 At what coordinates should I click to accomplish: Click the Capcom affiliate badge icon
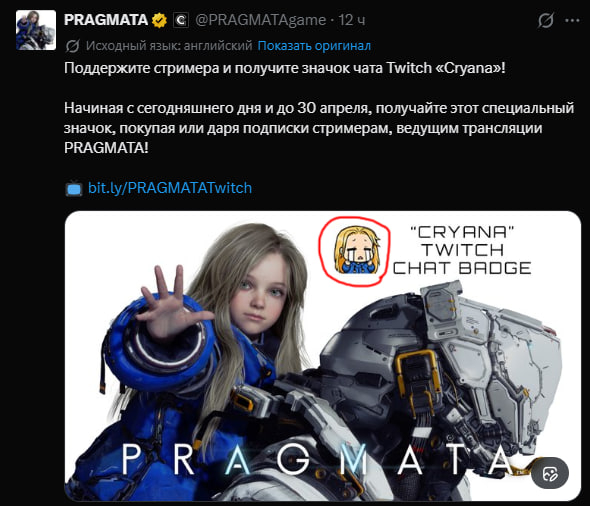(x=181, y=20)
